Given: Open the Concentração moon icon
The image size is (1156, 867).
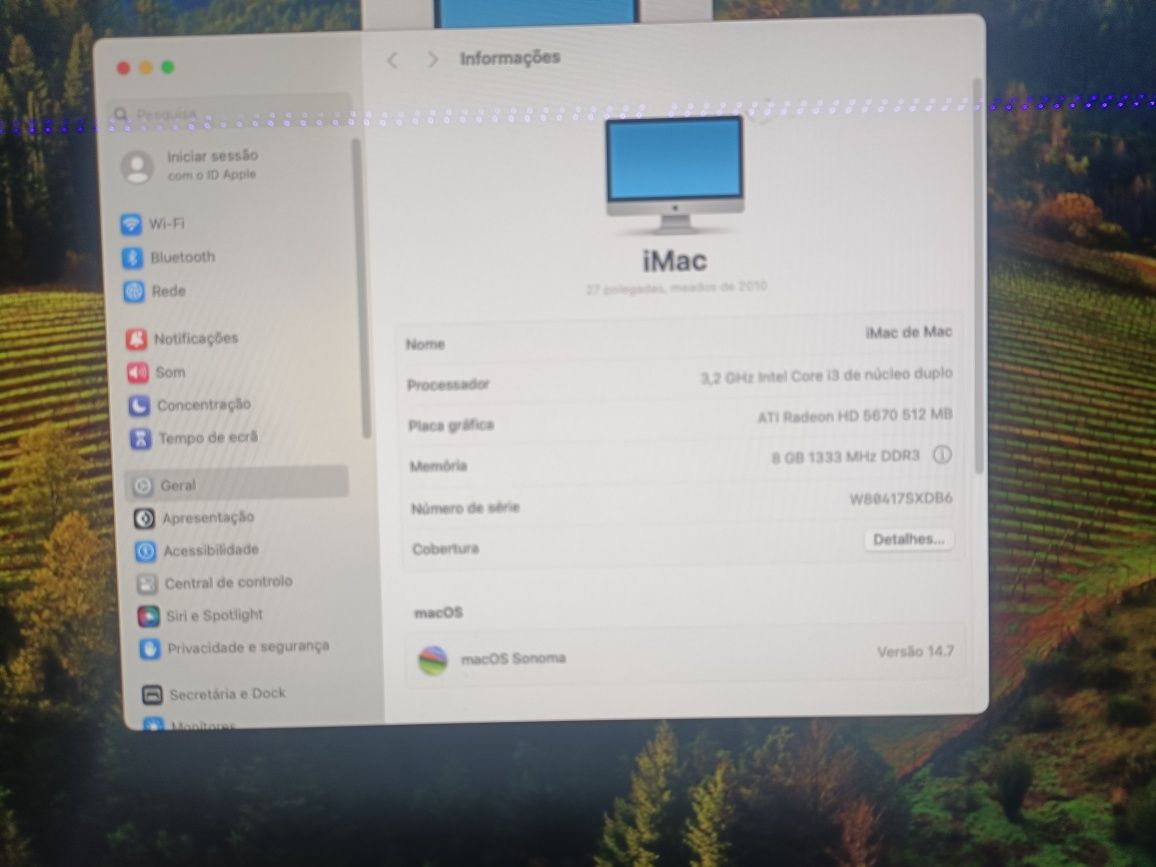Looking at the screenshot, I should point(139,405).
